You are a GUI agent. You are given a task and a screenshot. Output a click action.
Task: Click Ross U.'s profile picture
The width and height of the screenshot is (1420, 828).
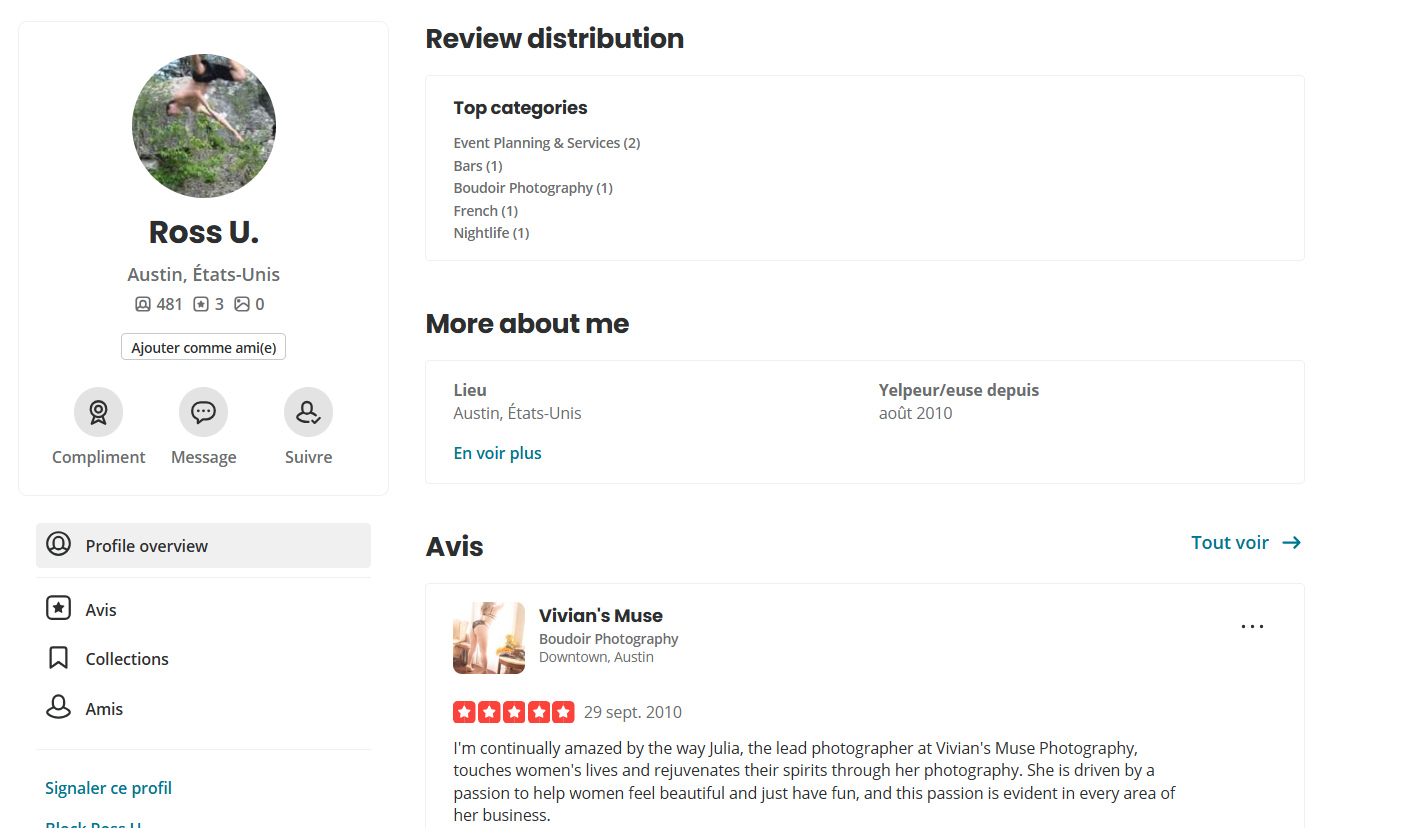click(204, 126)
